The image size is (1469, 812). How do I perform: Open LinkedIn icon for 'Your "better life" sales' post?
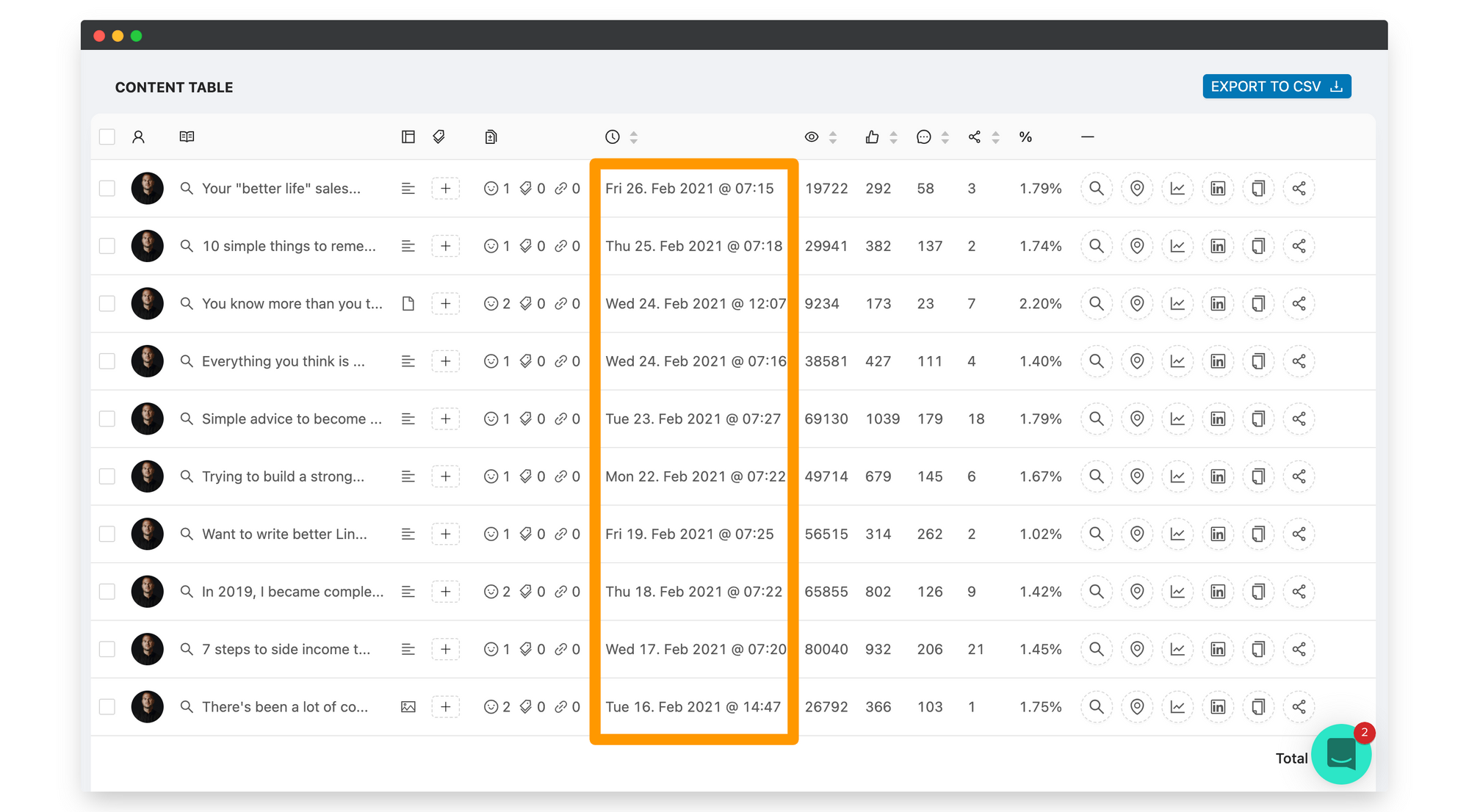(1218, 189)
